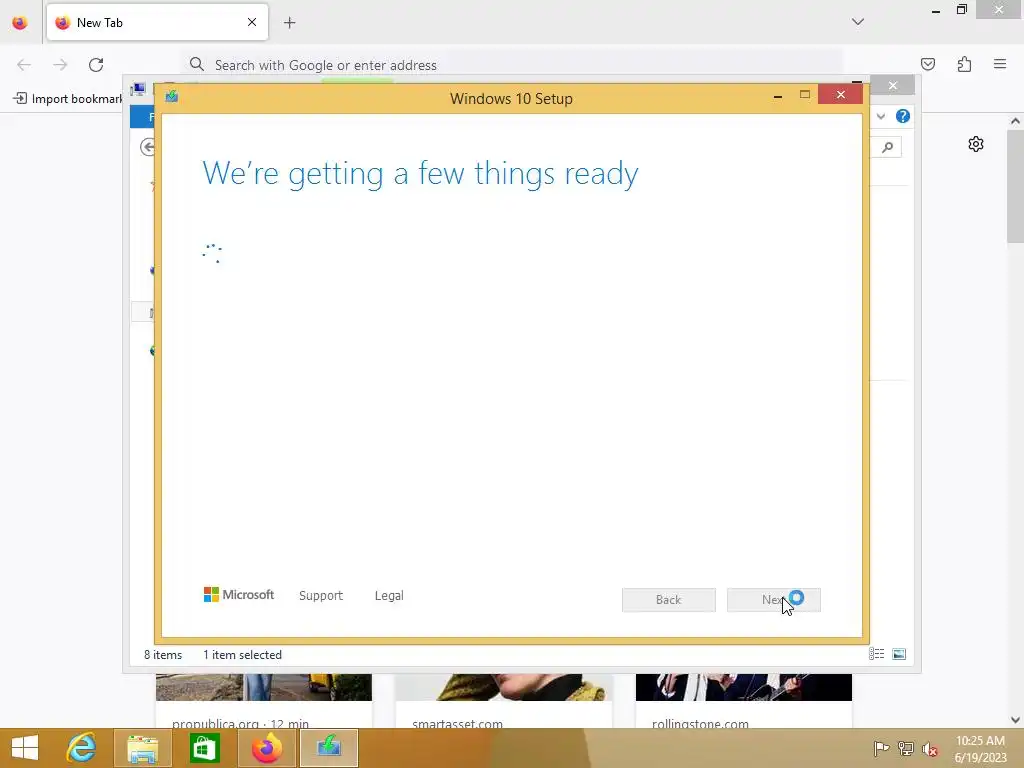Close the Windows 10 Setup window

click(x=840, y=95)
